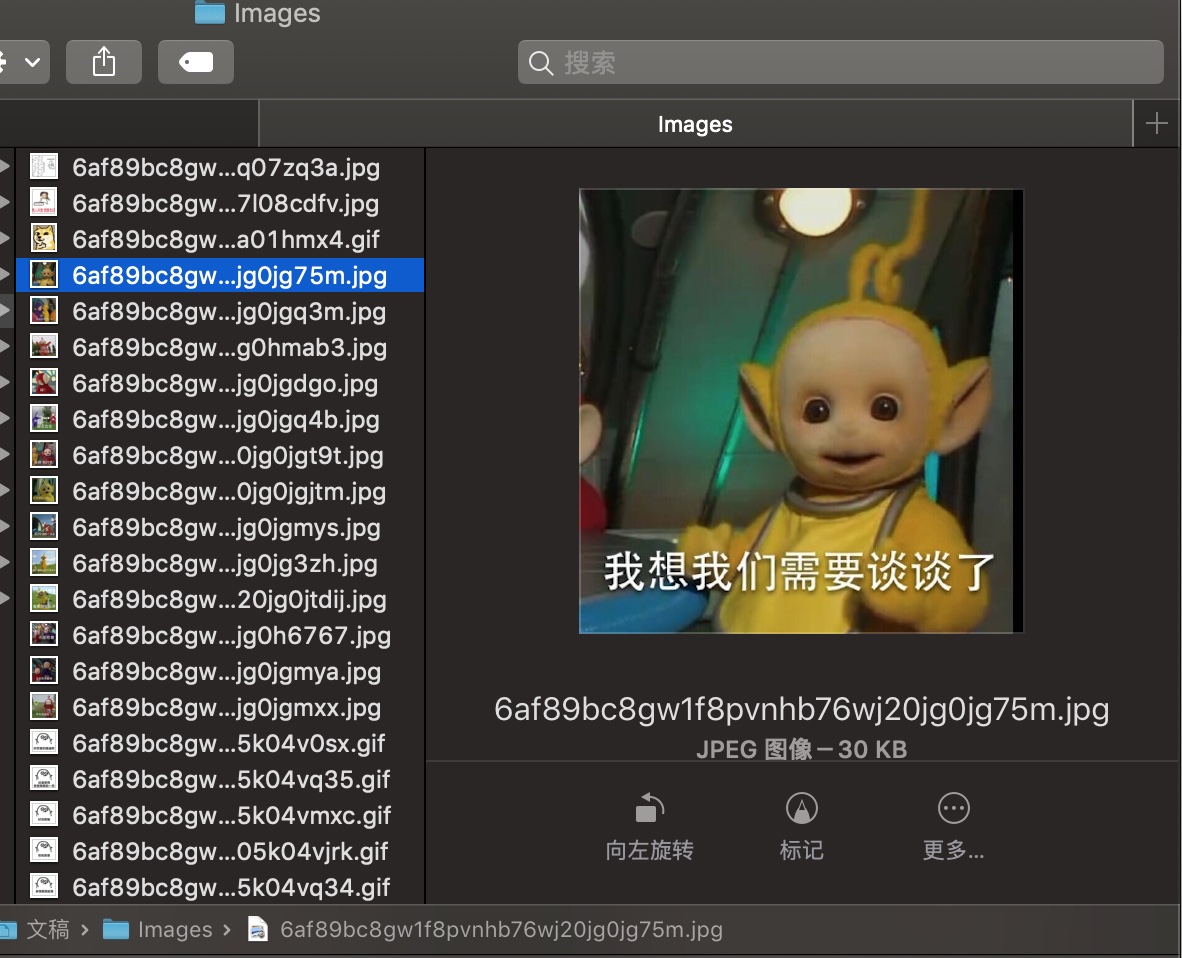Click the magnifier icon in search field
Image resolution: width=1182 pixels, height=958 pixels.
coord(540,63)
